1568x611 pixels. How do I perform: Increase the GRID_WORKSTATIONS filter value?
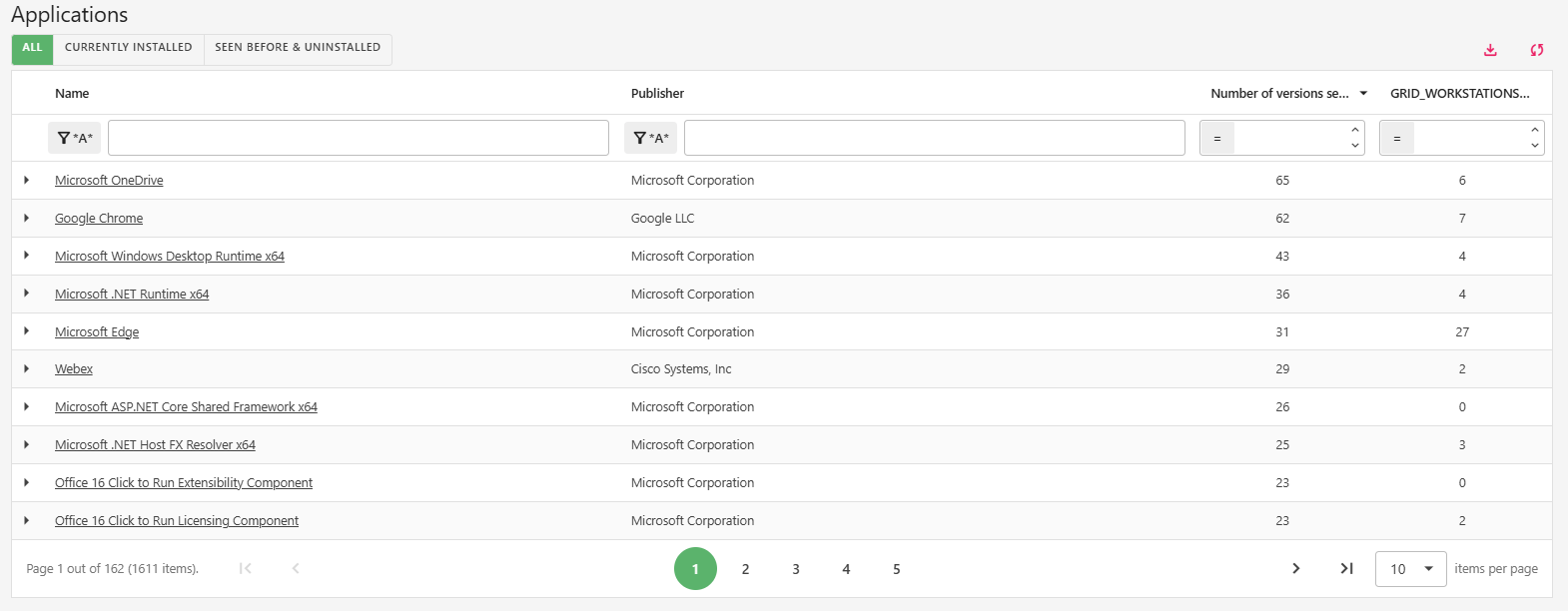(x=1535, y=130)
